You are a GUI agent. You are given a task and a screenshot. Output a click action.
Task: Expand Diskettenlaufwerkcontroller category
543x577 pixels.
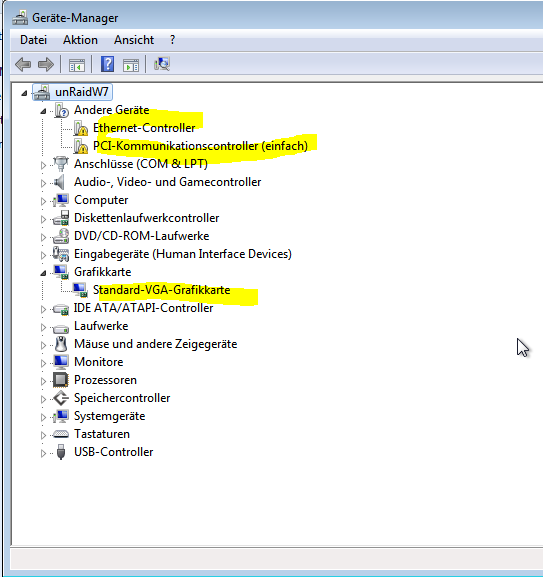click(x=43, y=219)
